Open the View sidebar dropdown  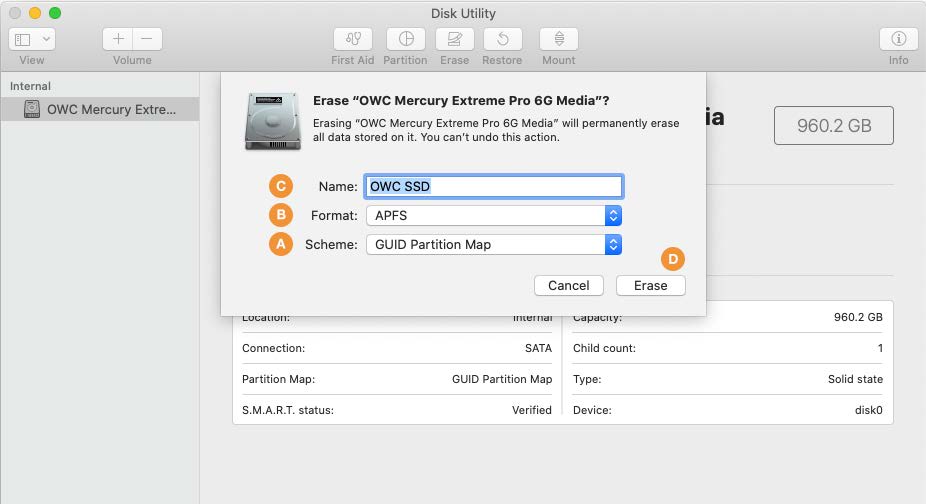point(32,39)
